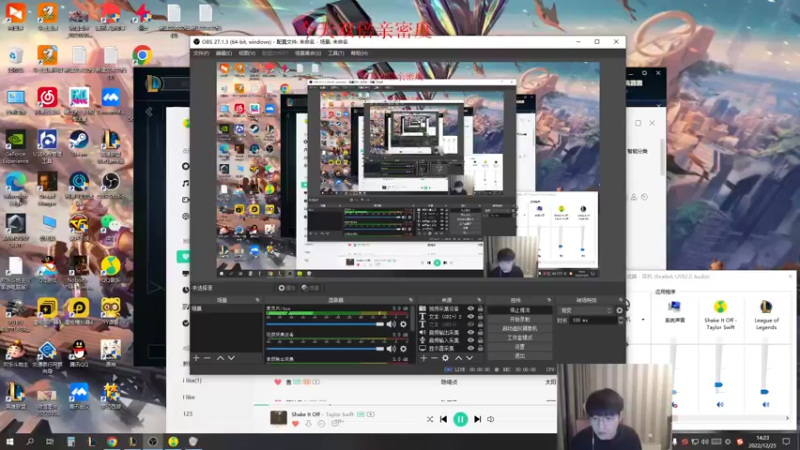The width and height of the screenshot is (800, 450).
Task: Open settings gear of first mixer channel
Action: (403, 324)
